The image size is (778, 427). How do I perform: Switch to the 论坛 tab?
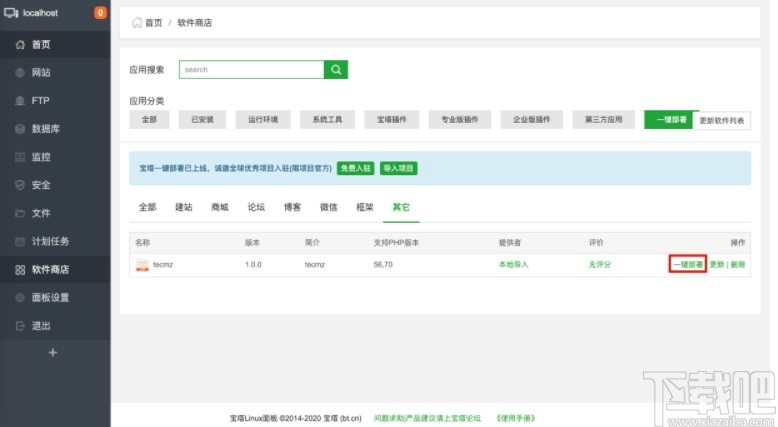256,207
